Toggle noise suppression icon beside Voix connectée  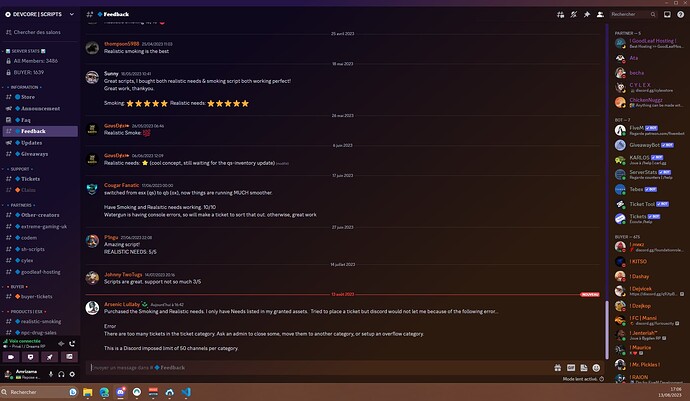61,343
